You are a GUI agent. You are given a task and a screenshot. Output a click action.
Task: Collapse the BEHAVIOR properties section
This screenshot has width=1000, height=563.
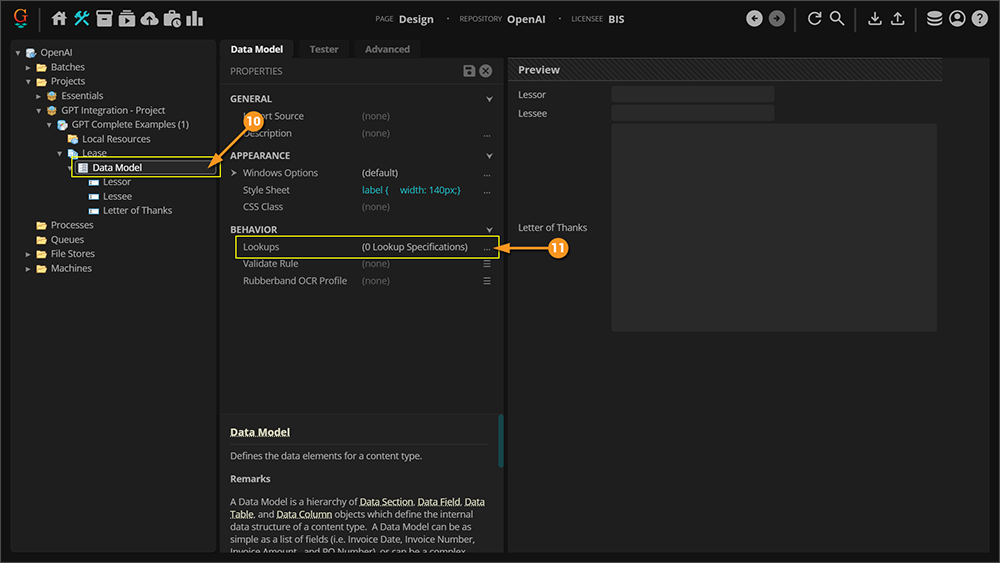click(x=489, y=230)
